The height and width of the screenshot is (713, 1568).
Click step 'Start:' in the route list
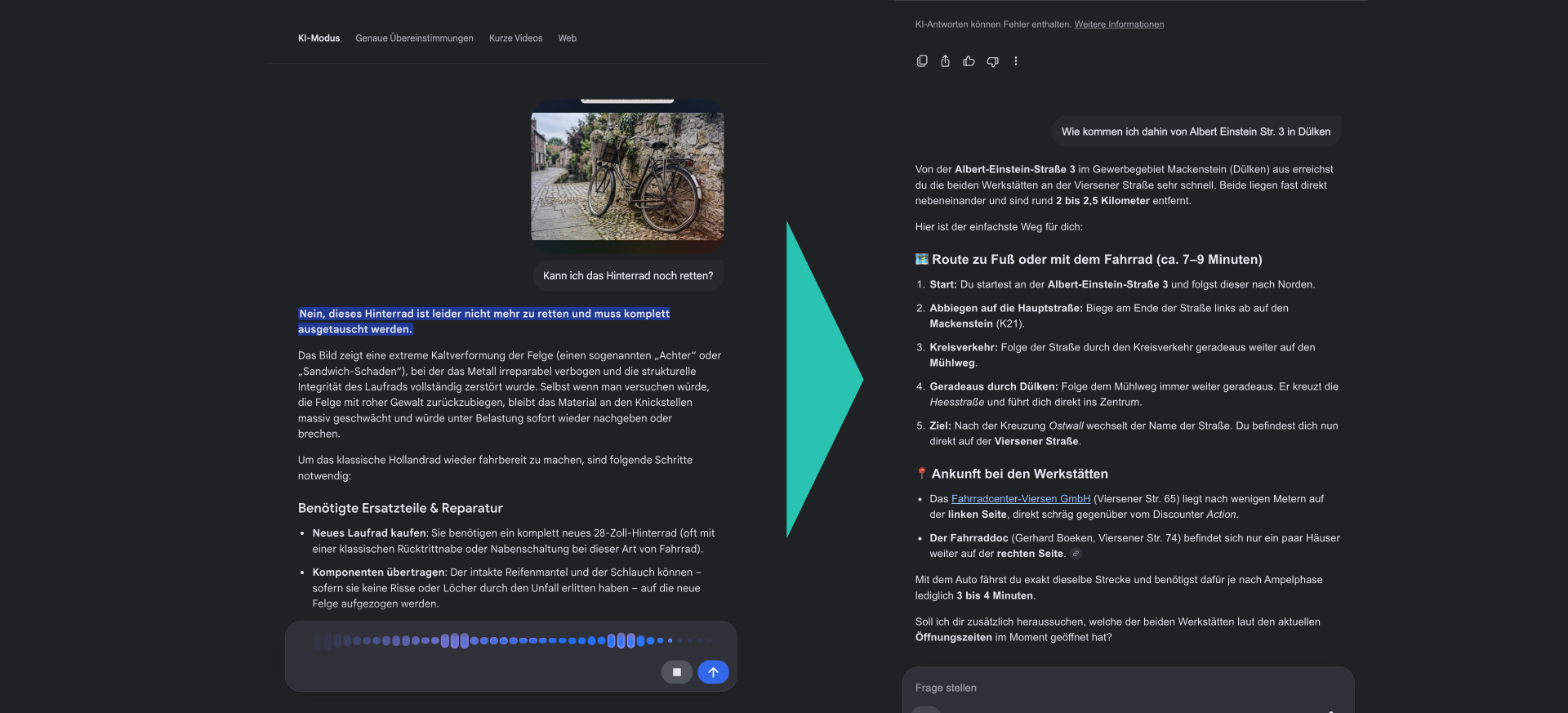click(1122, 285)
